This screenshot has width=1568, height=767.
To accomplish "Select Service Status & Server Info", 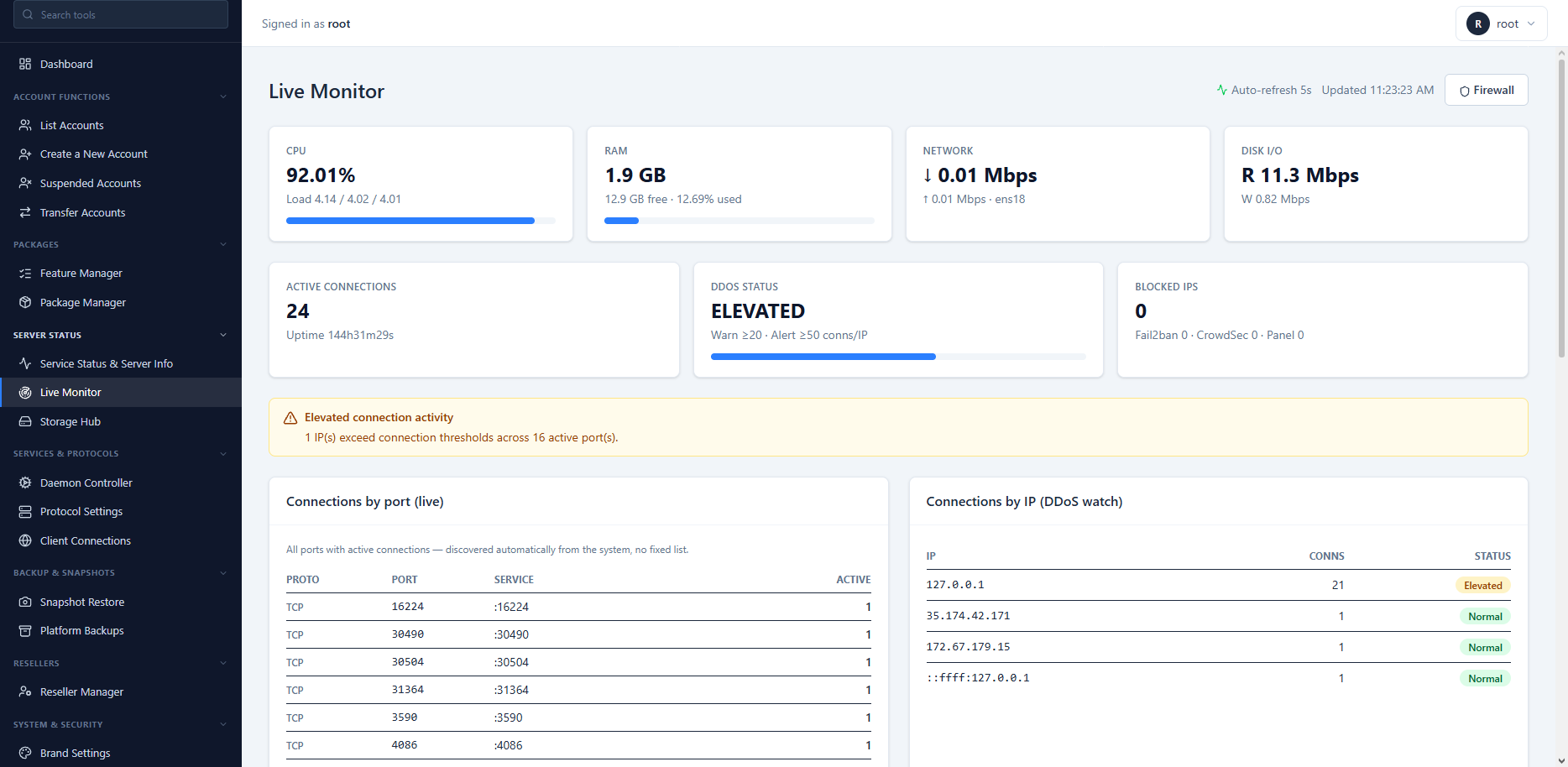I will (x=121, y=363).
